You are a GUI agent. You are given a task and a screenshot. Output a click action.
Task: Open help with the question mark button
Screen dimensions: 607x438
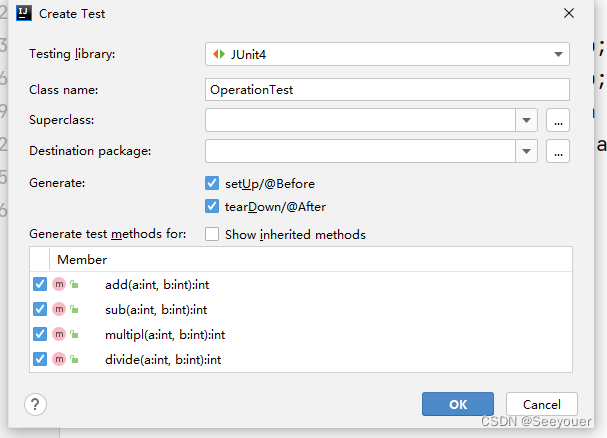35,404
